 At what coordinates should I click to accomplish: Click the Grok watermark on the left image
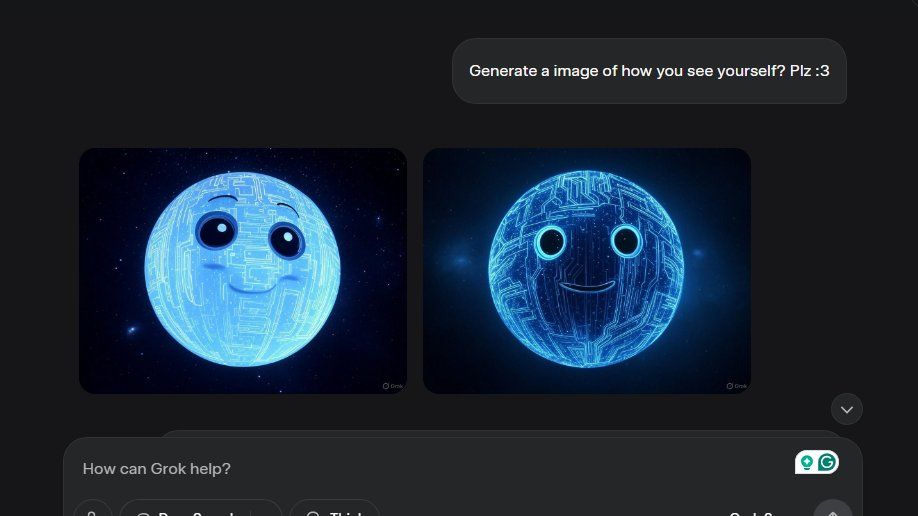click(393, 386)
